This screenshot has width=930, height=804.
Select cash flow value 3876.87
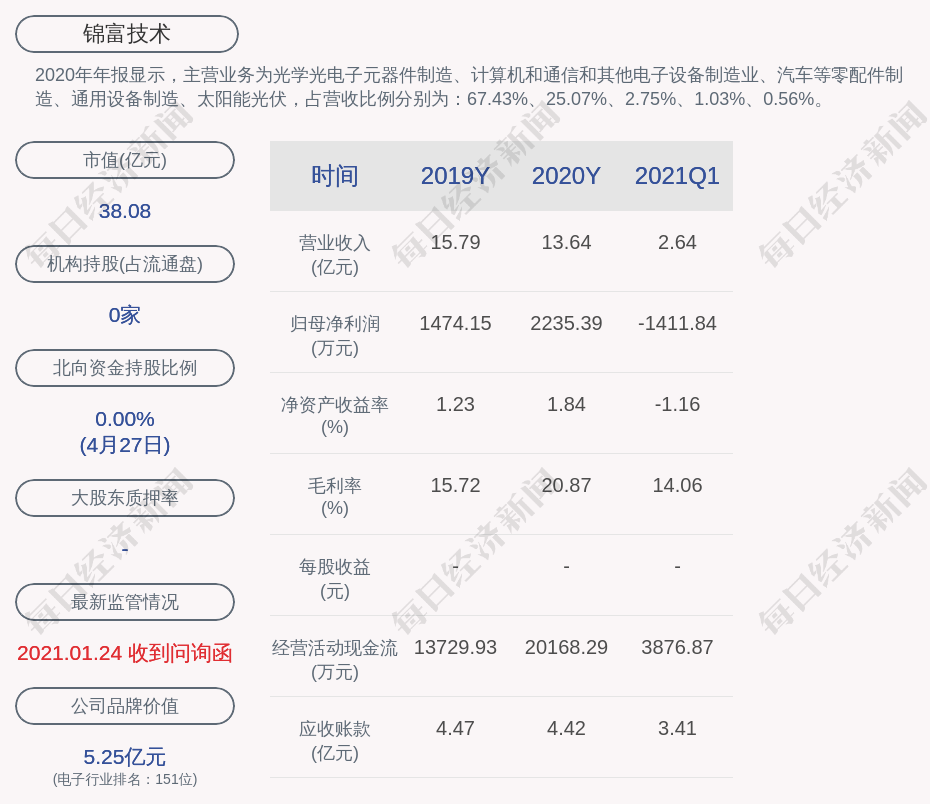tap(677, 647)
